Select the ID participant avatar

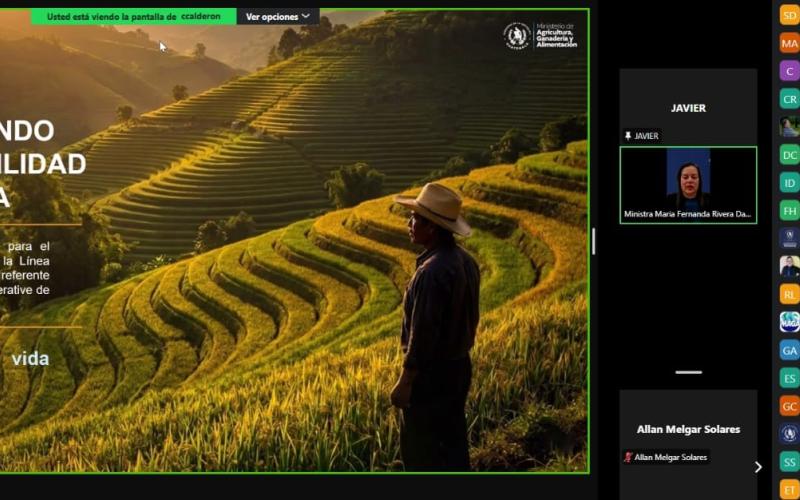(789, 183)
